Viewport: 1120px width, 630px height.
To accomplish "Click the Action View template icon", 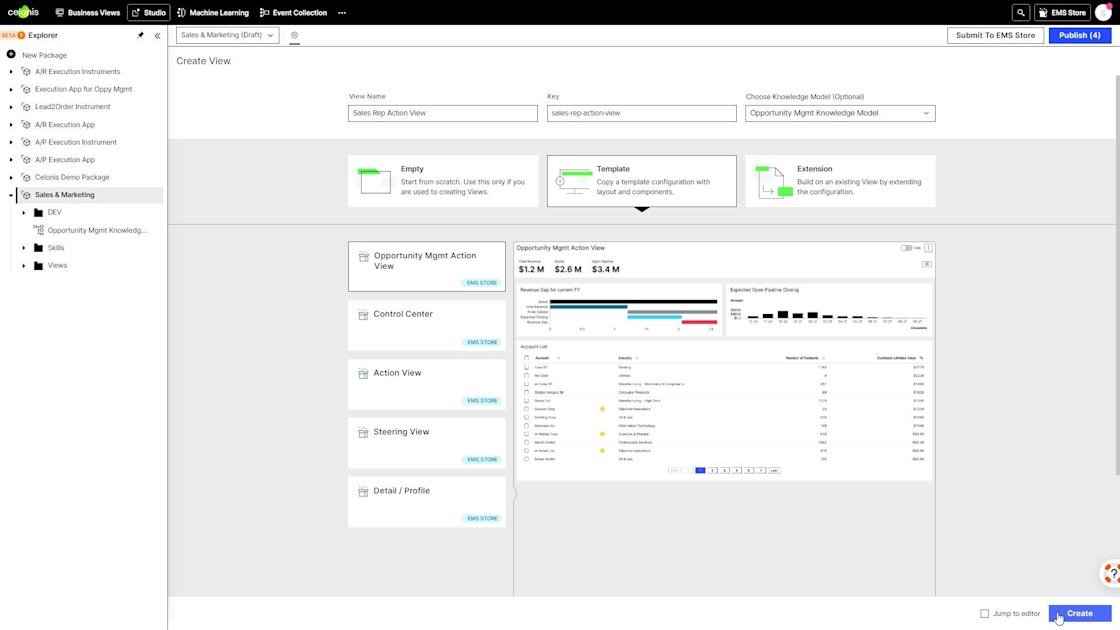I will coord(363,374).
